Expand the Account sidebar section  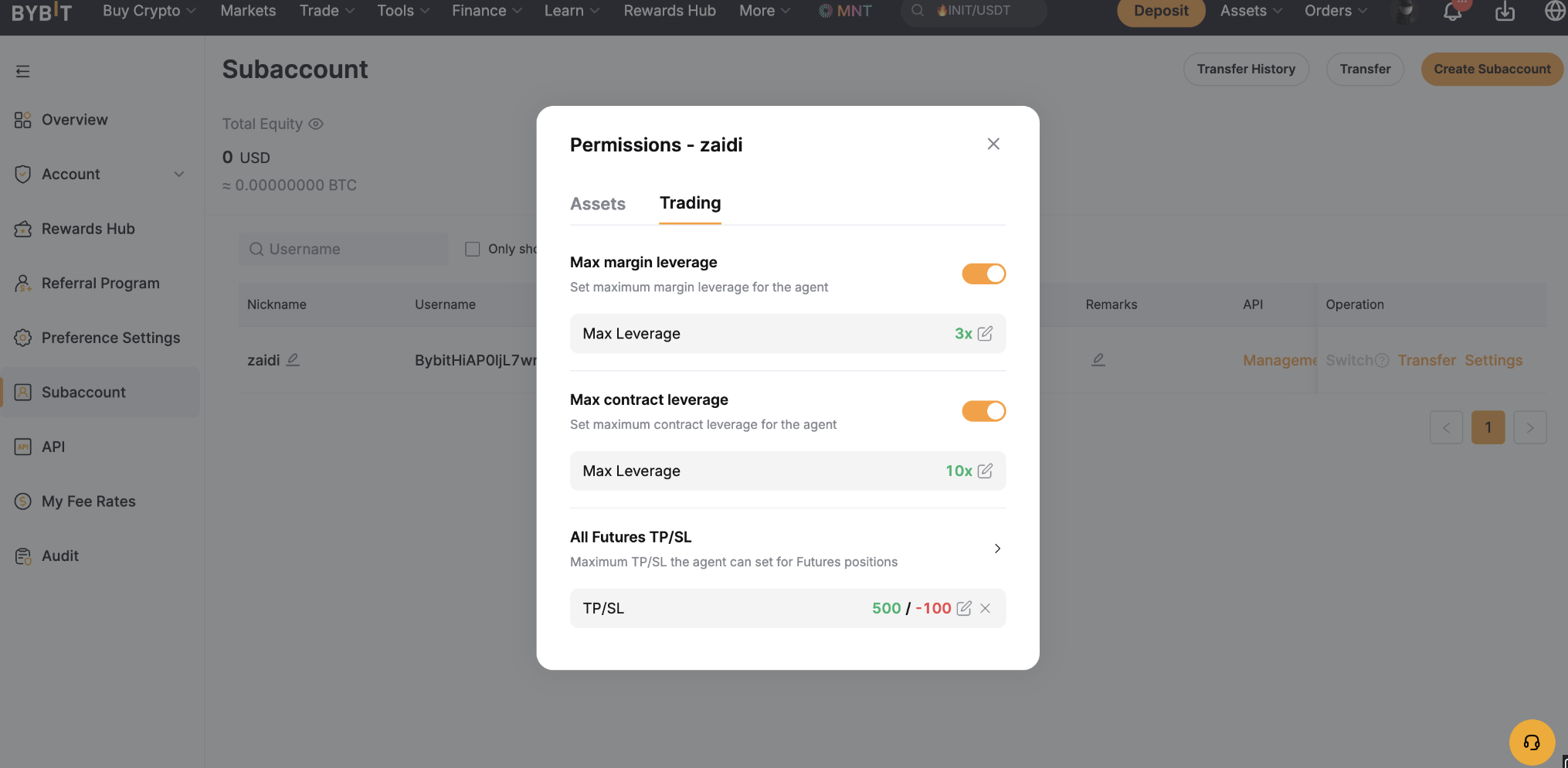(x=100, y=175)
